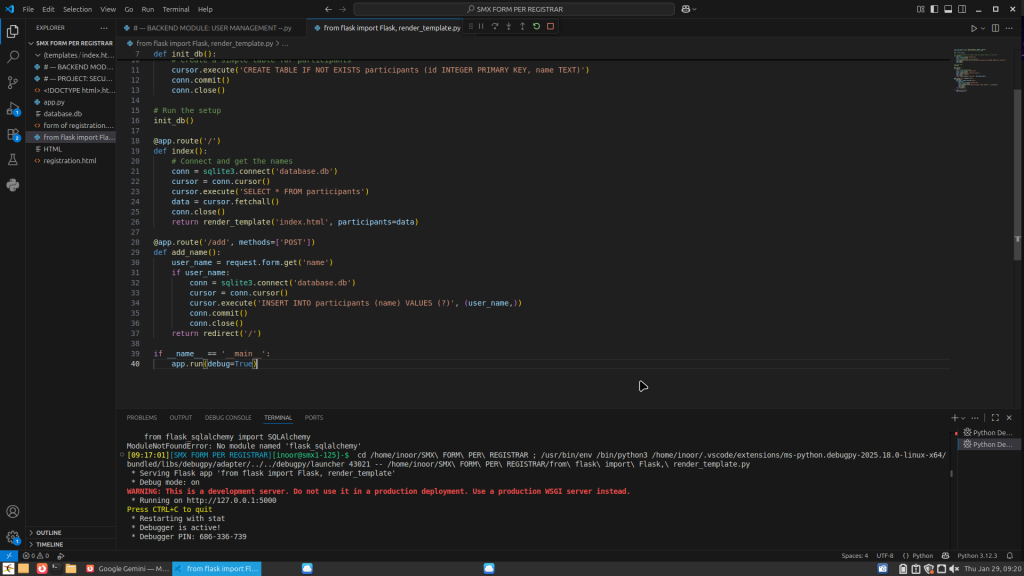
Task: Open the Testing flask icon view
Action: [x=12, y=159]
